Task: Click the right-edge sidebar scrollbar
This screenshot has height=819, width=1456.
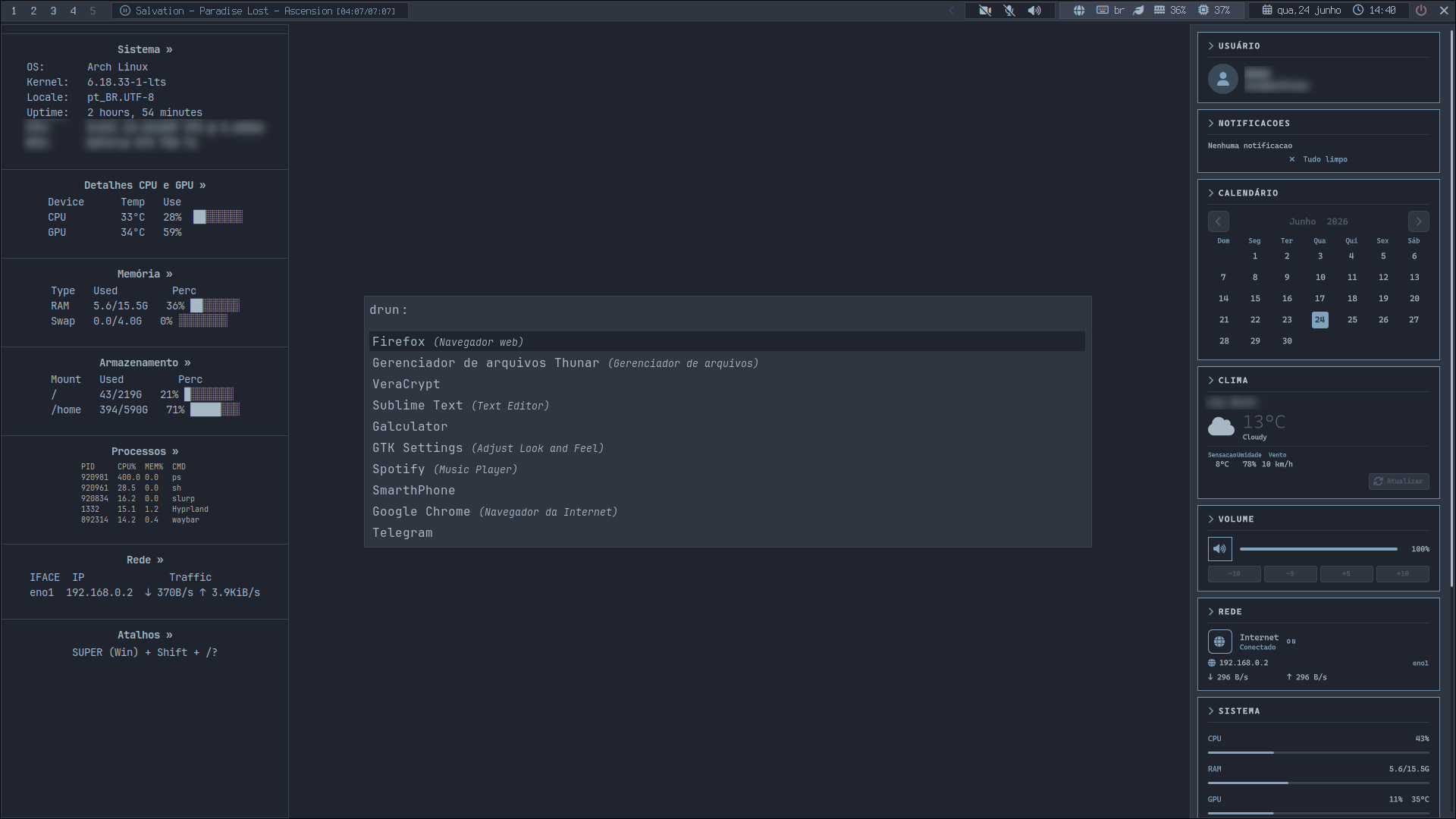Action: 1452,307
